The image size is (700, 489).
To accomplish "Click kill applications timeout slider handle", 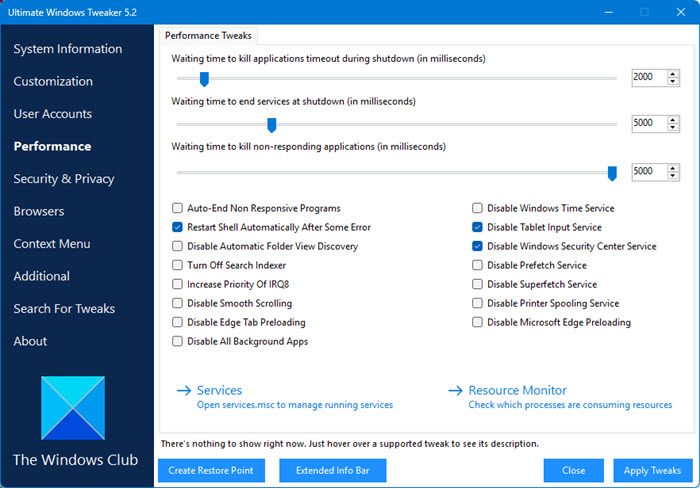I will 204,79.
